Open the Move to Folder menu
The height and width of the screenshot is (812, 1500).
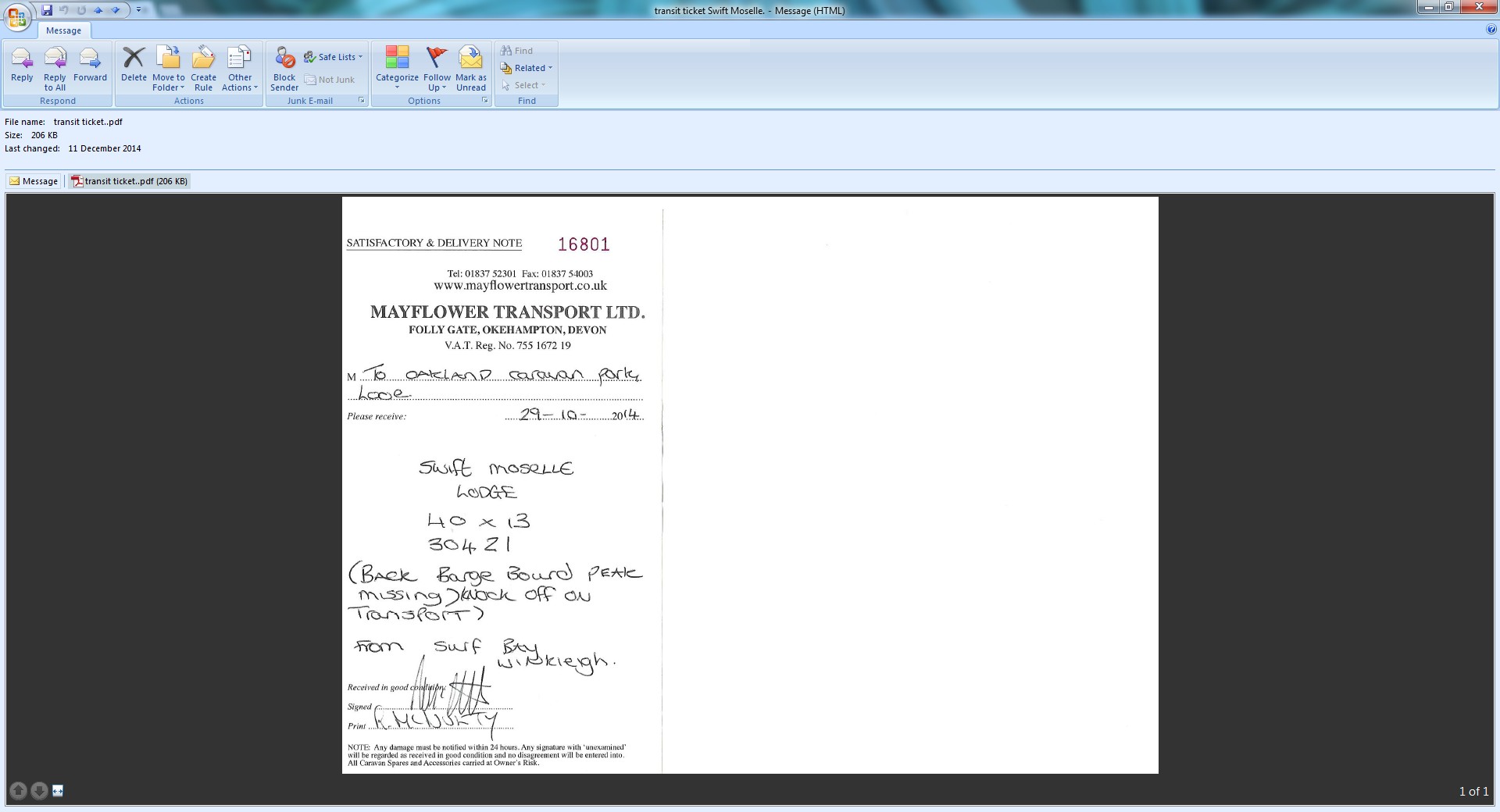click(169, 69)
